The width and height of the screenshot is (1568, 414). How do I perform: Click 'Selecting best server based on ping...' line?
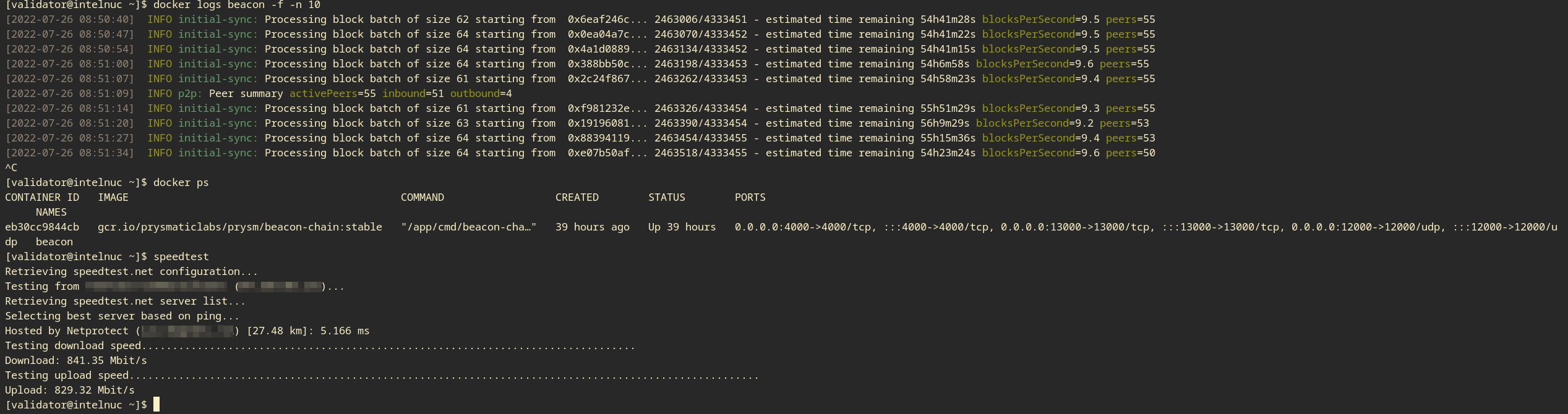(122, 316)
